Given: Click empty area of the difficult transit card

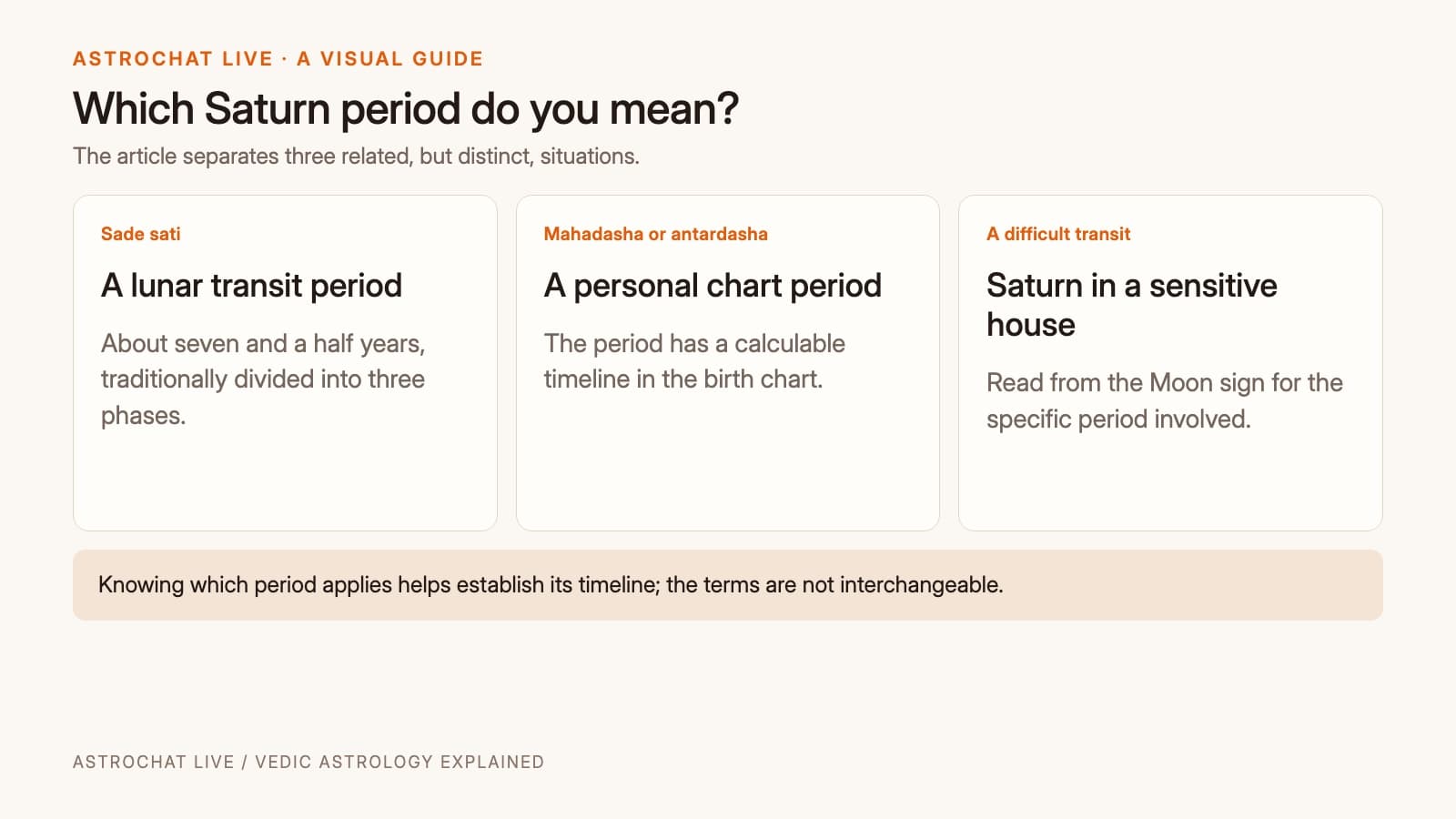Looking at the screenshot, I should [x=1170, y=482].
